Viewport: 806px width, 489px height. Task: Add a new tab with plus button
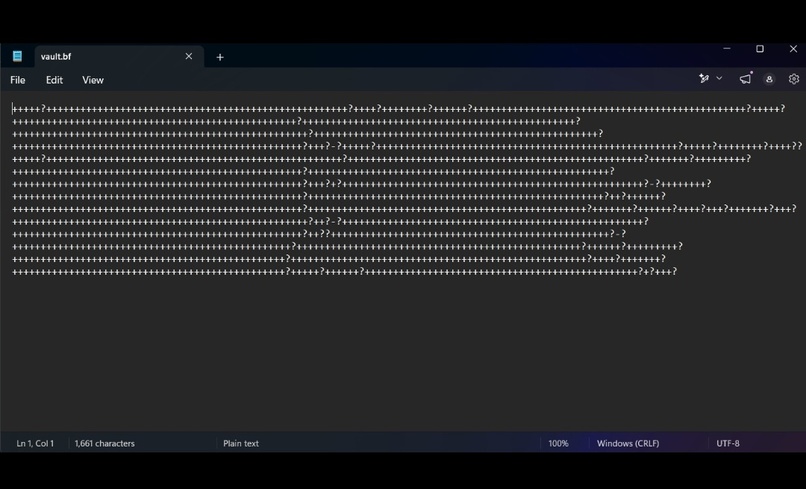[220, 57]
